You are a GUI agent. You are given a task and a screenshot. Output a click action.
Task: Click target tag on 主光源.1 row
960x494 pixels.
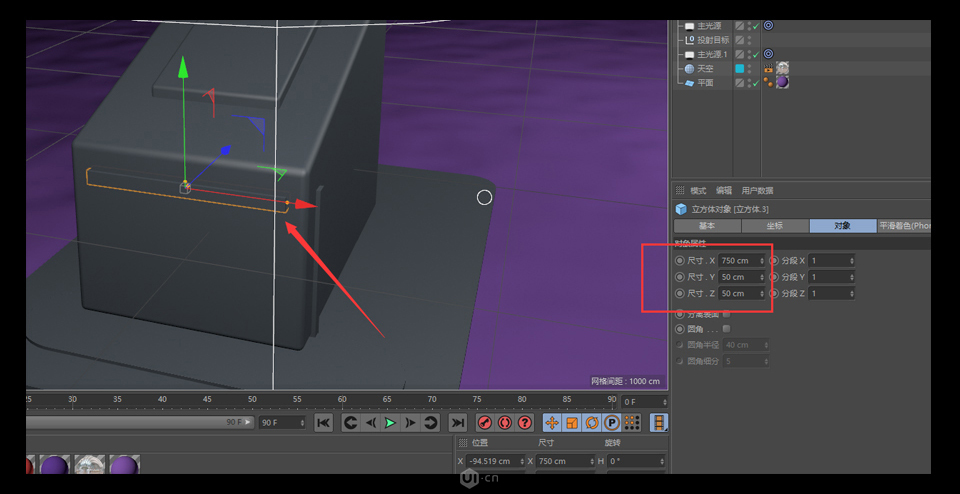click(769, 54)
